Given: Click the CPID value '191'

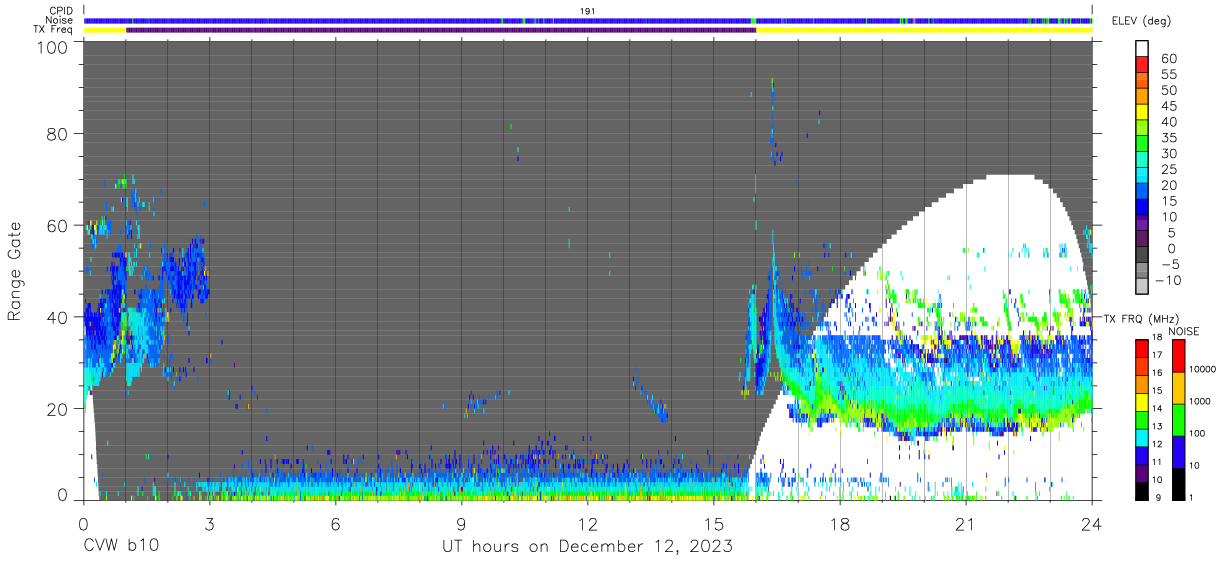Looking at the screenshot, I should 588,11.
